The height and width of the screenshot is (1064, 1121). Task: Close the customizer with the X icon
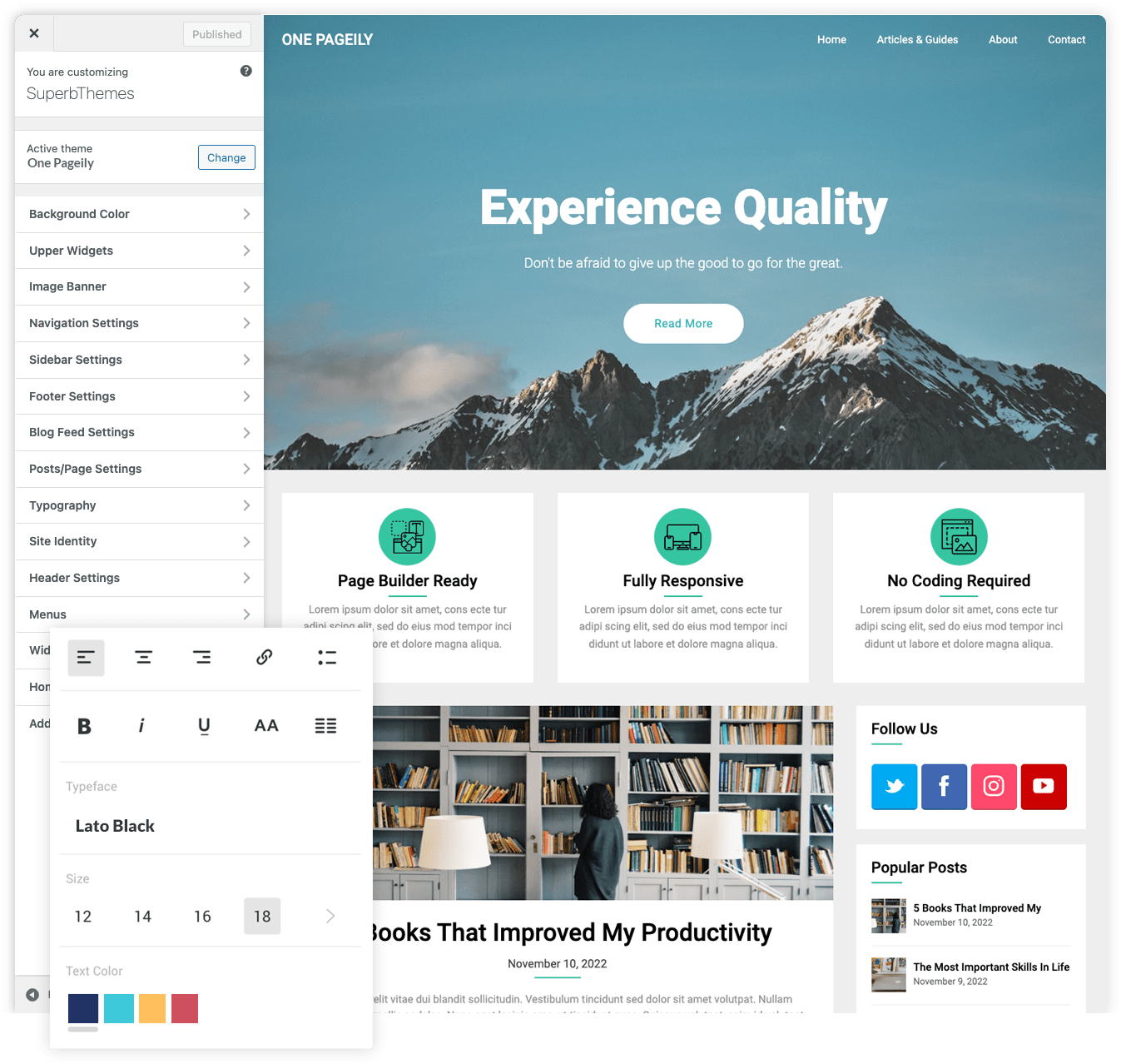pos(34,33)
